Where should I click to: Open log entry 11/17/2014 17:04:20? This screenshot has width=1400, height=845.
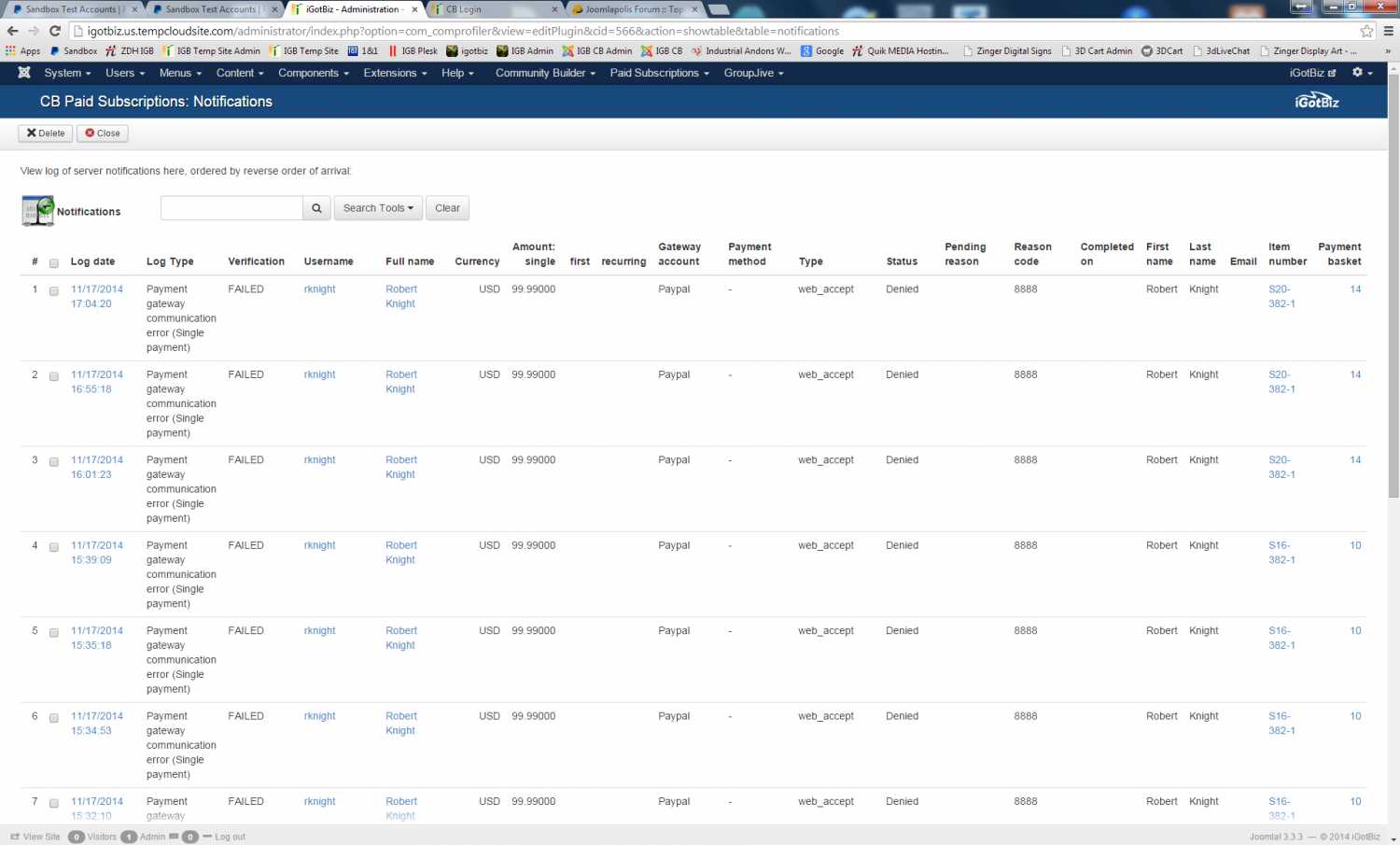[x=97, y=297]
